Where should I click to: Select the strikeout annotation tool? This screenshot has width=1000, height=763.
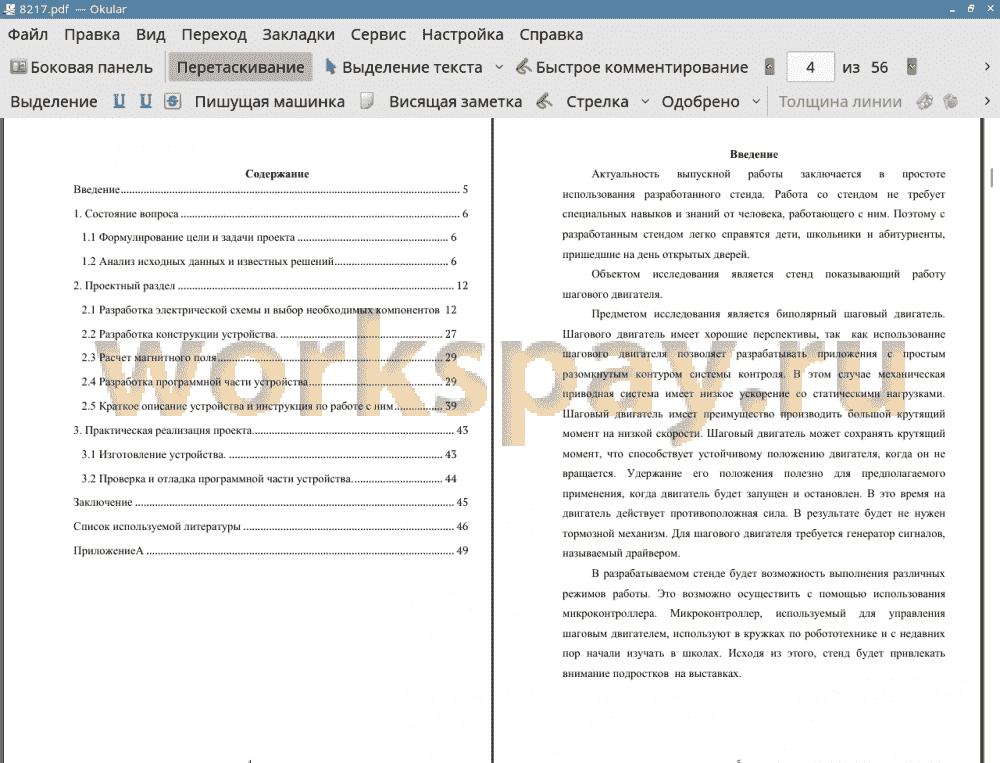(x=172, y=101)
